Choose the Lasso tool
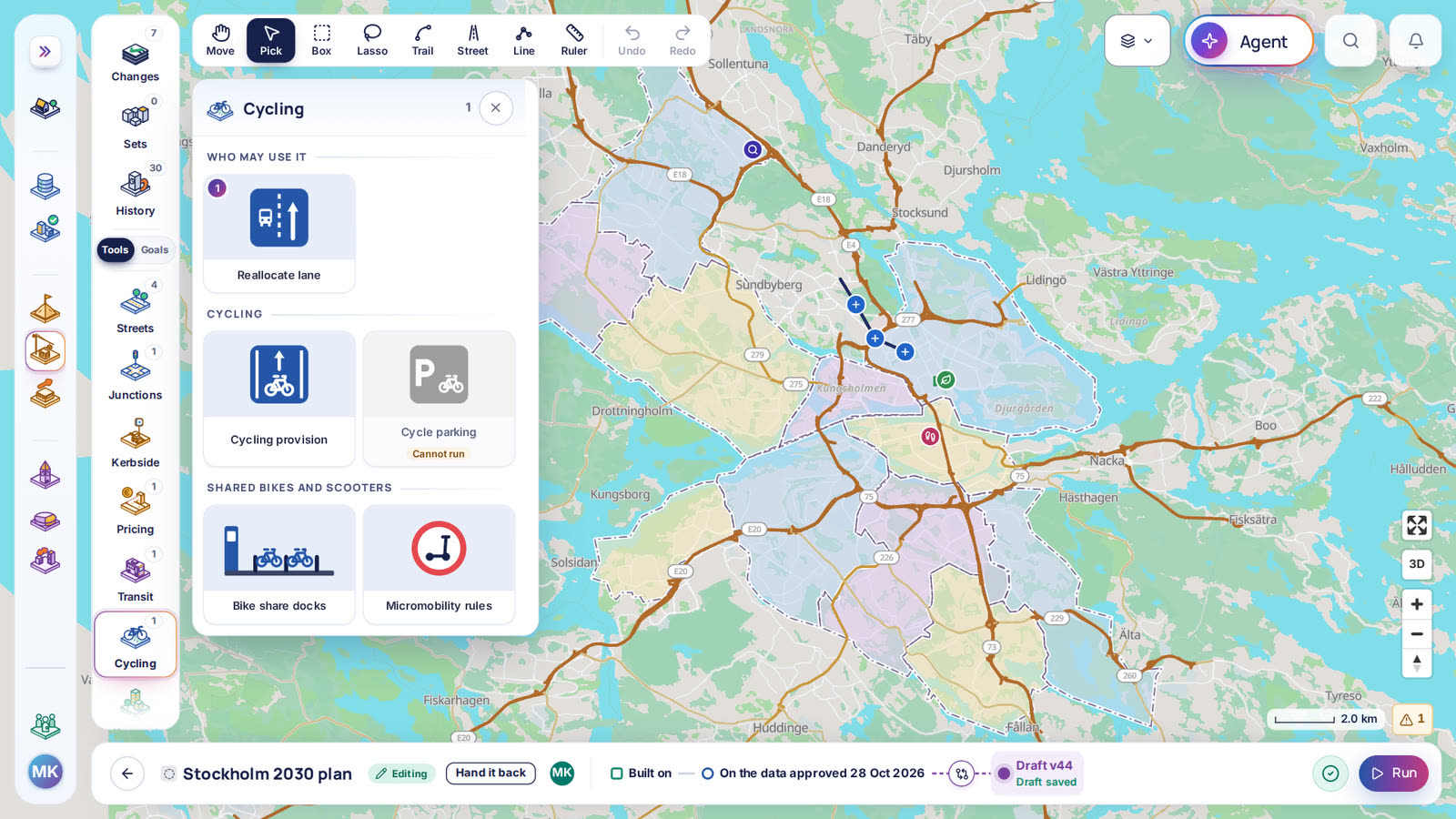 click(372, 41)
